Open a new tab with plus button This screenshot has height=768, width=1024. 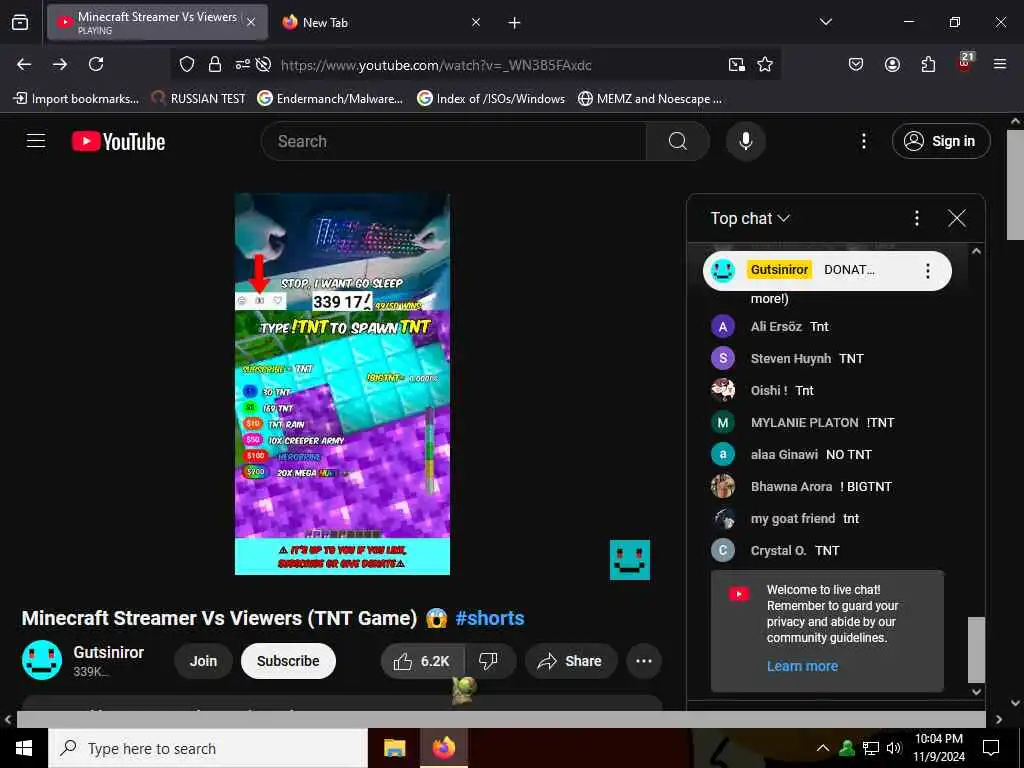(515, 23)
